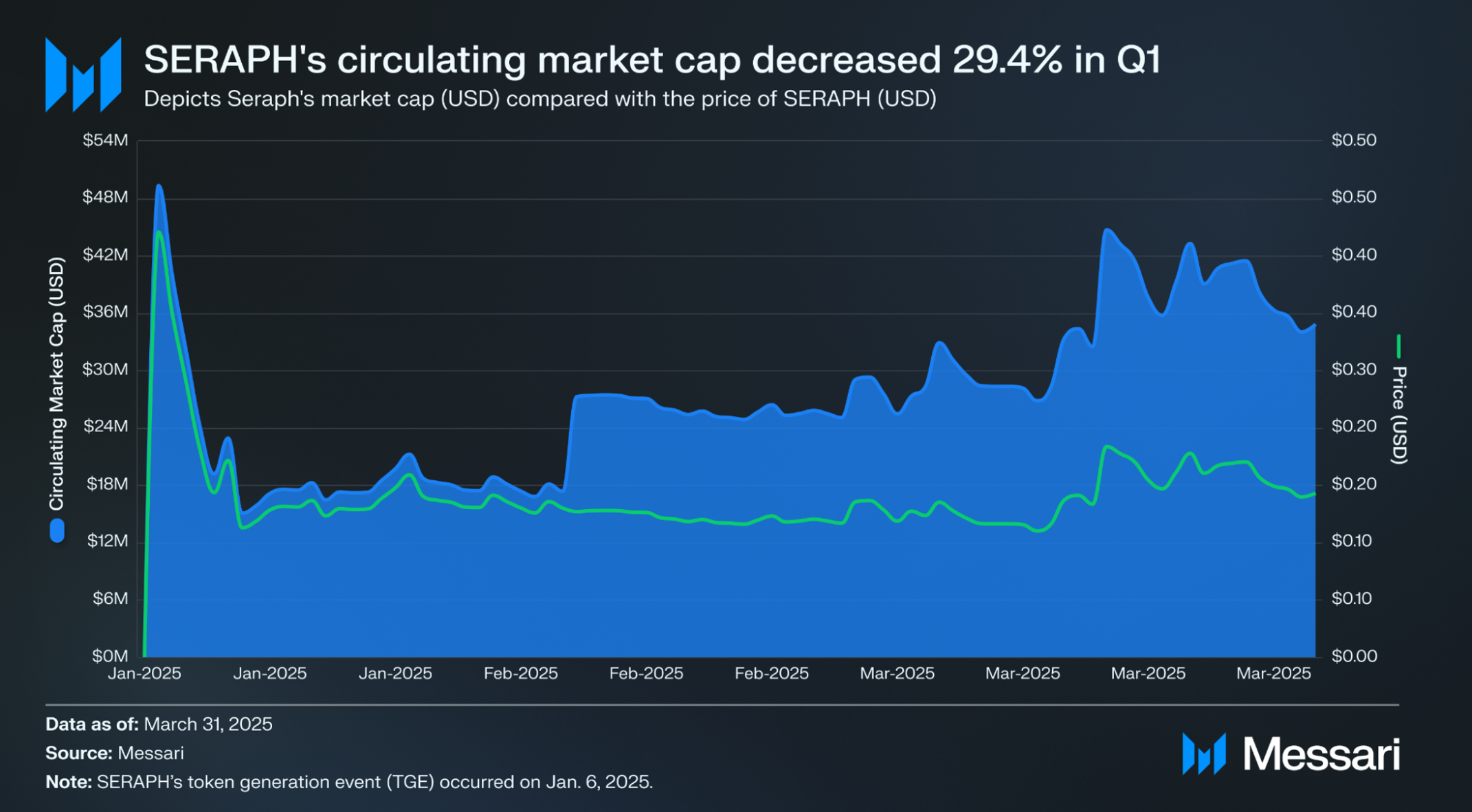Viewport: 1472px width, 812px height.
Task: Click the Messari logo icon at bottom right
Action: point(1204,754)
